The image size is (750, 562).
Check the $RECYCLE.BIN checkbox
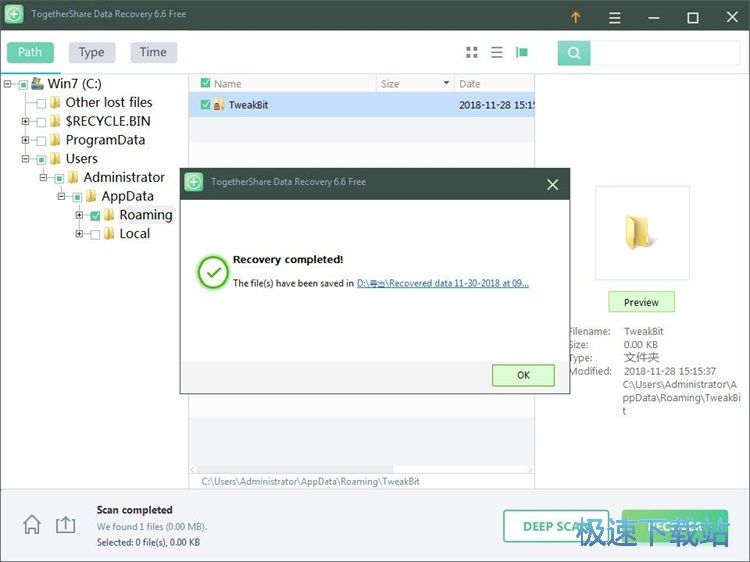(41, 122)
